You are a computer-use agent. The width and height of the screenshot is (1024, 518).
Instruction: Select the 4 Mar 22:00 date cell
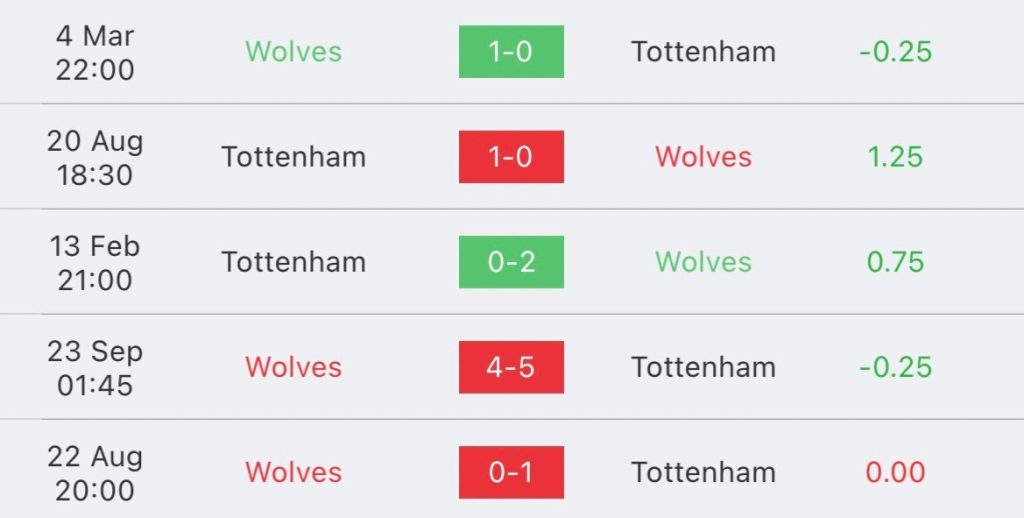(95, 52)
